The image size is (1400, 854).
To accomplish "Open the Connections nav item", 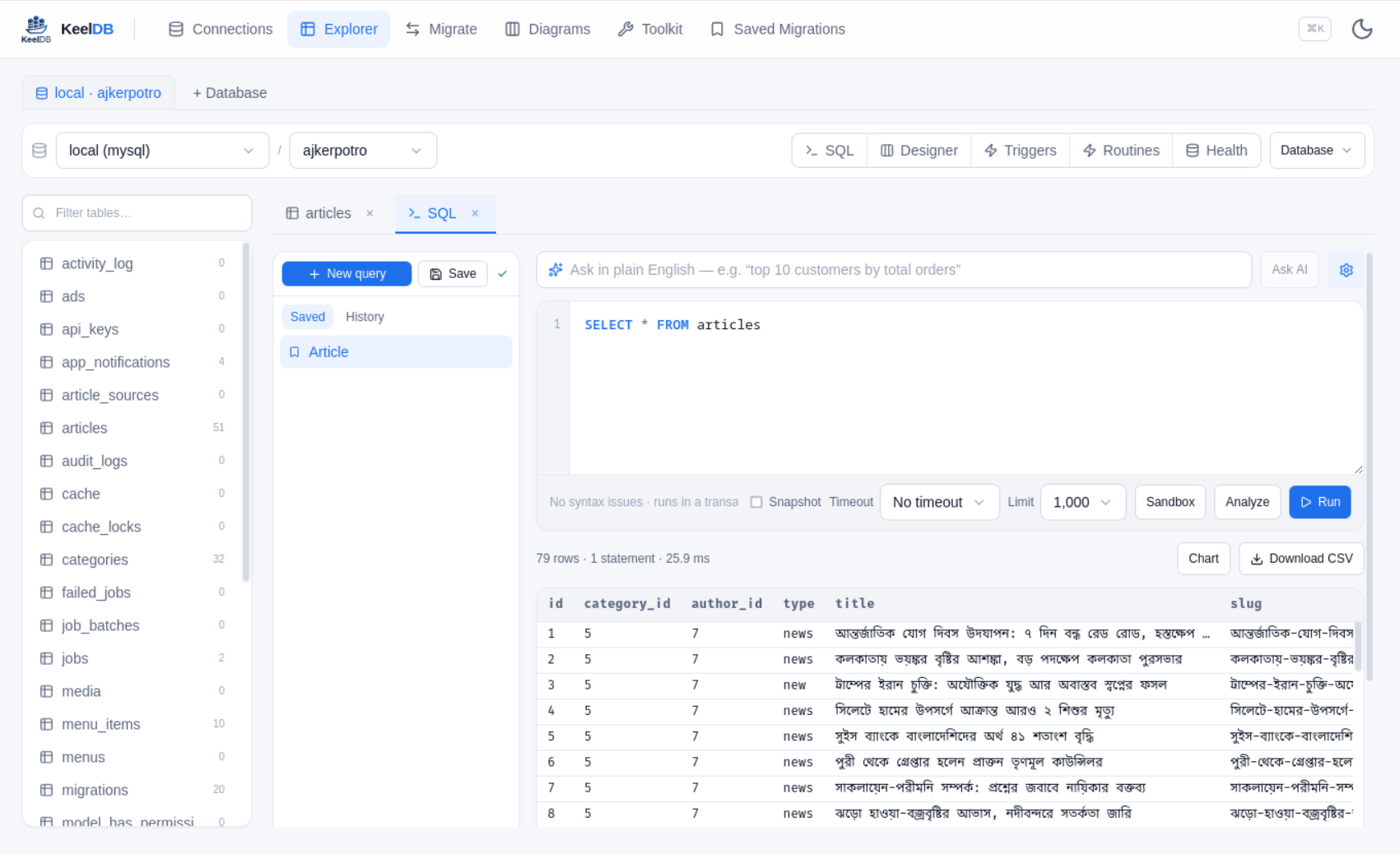I will click(221, 29).
